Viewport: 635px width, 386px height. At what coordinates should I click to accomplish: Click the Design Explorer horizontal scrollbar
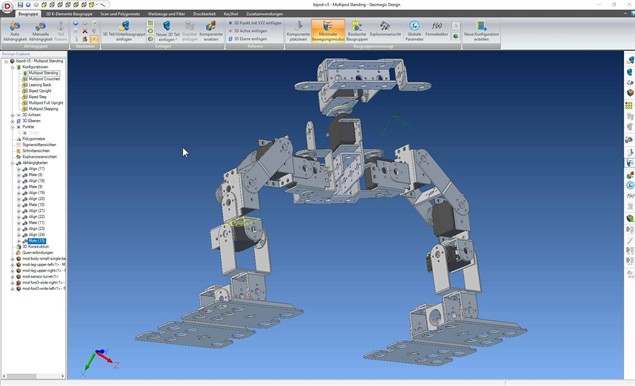pyautogui.click(x=34, y=376)
